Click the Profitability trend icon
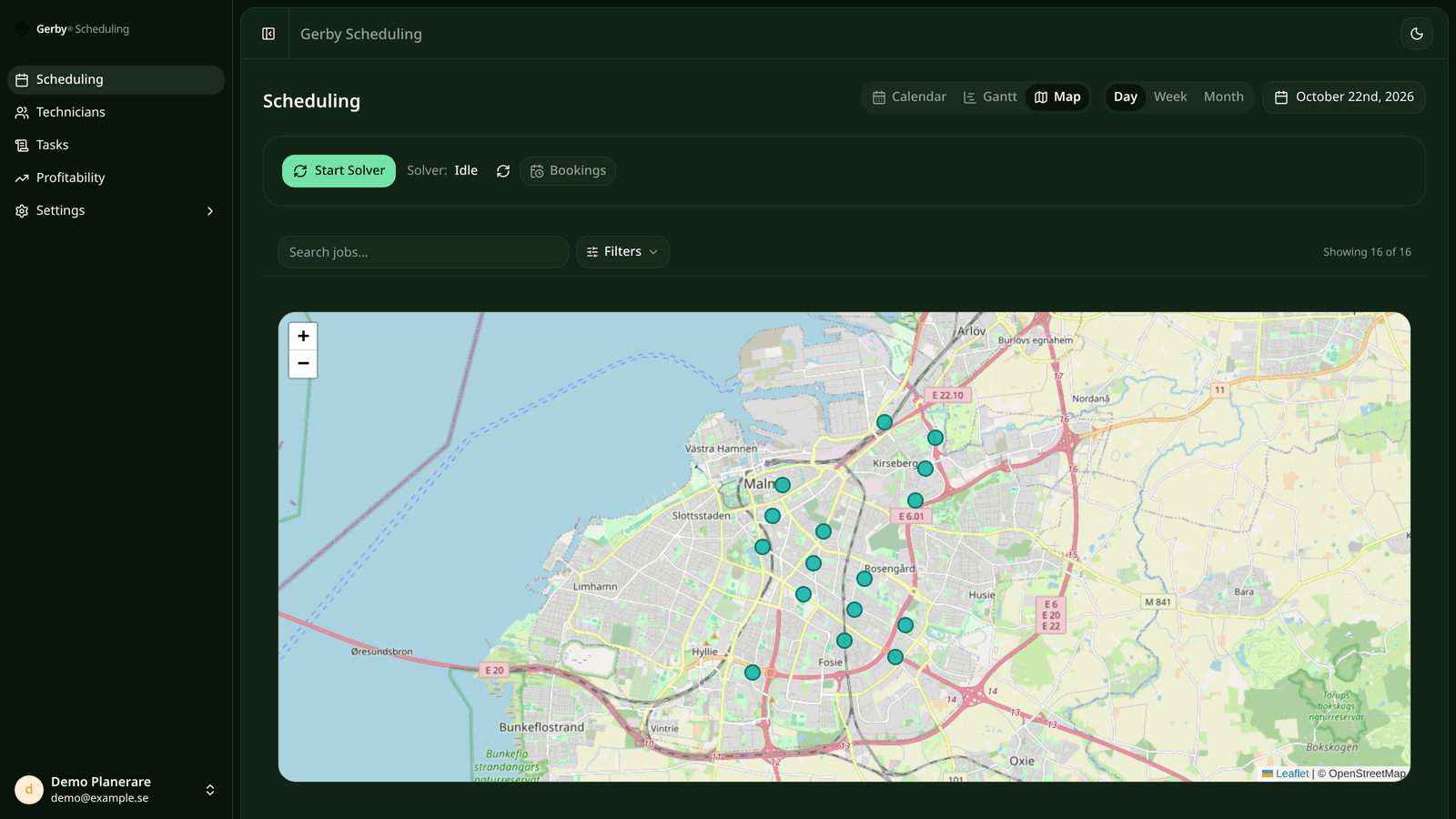 click(22, 178)
